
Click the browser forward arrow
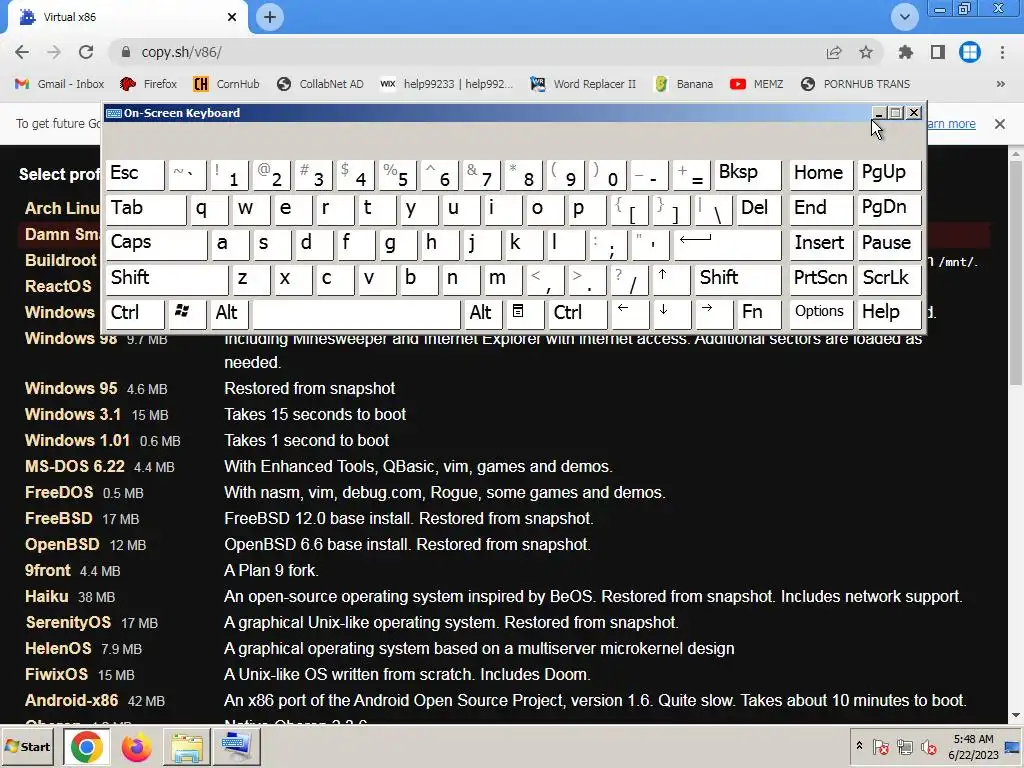pos(54,52)
